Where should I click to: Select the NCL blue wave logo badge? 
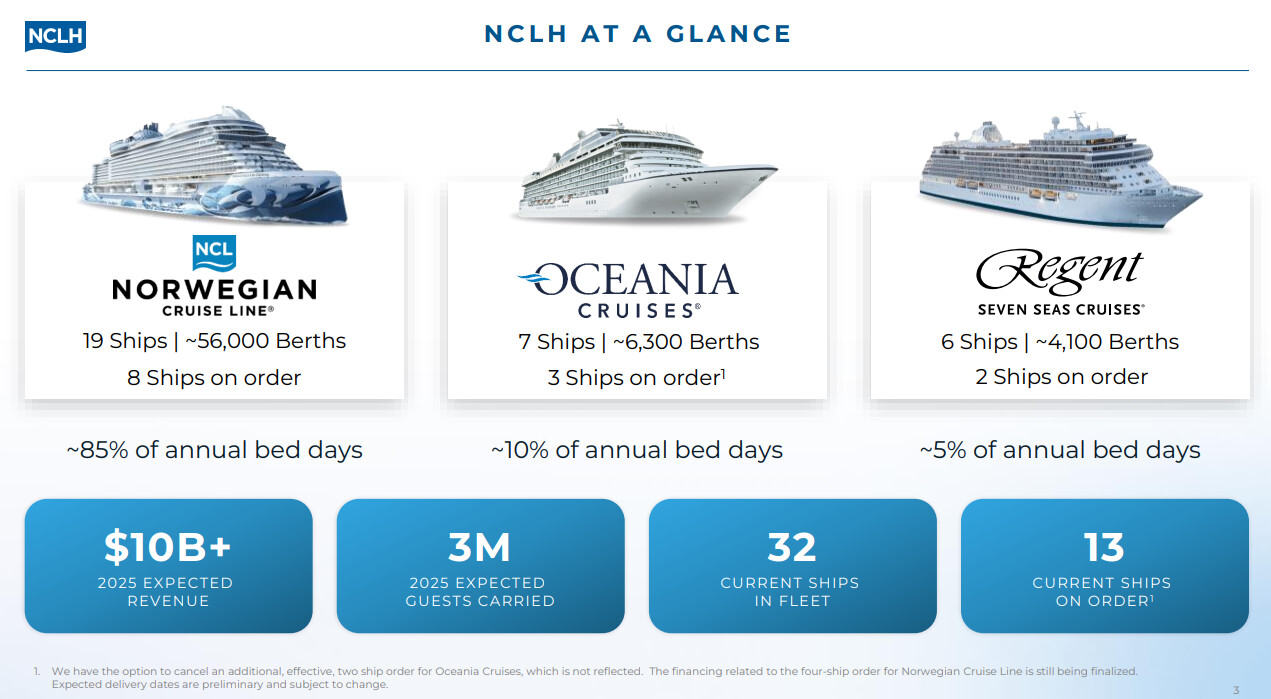214,254
